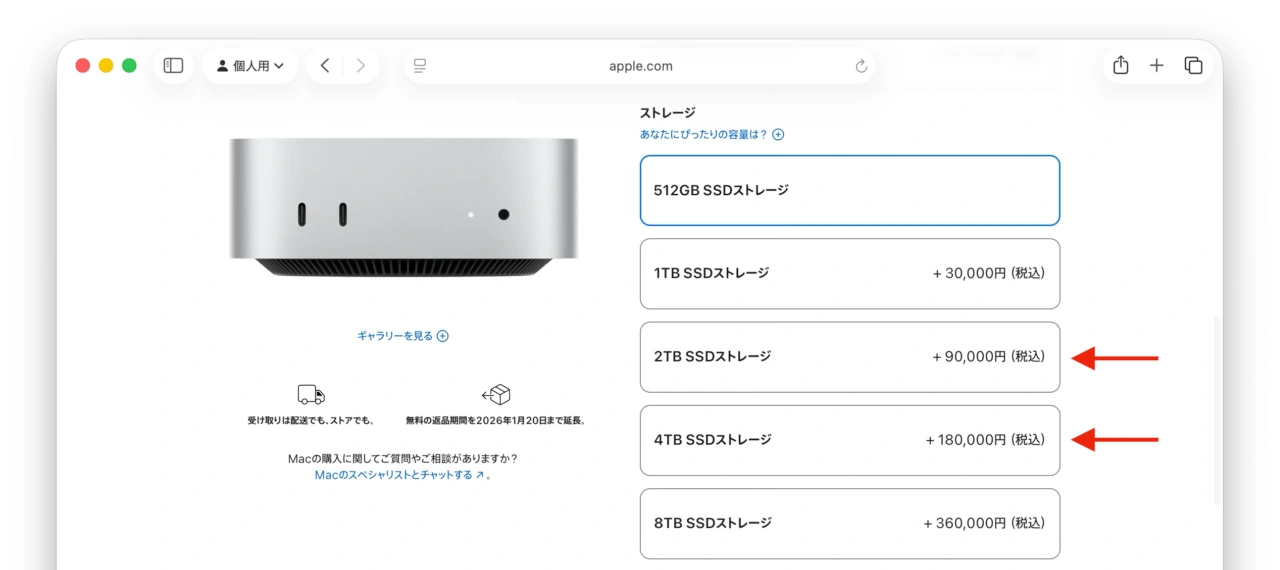
Task: Click the forward navigation arrow
Action: click(360, 66)
